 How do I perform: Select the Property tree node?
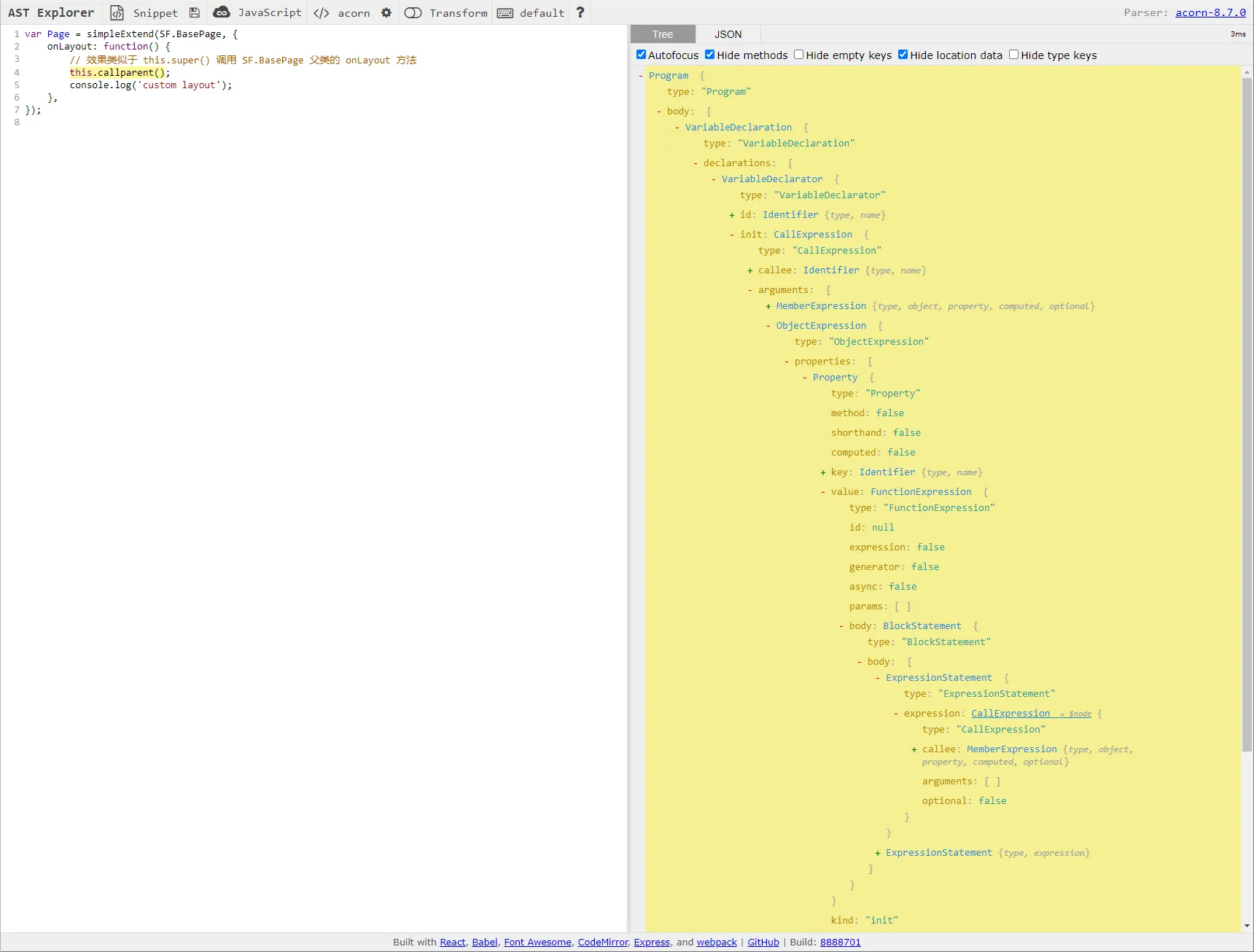(835, 378)
